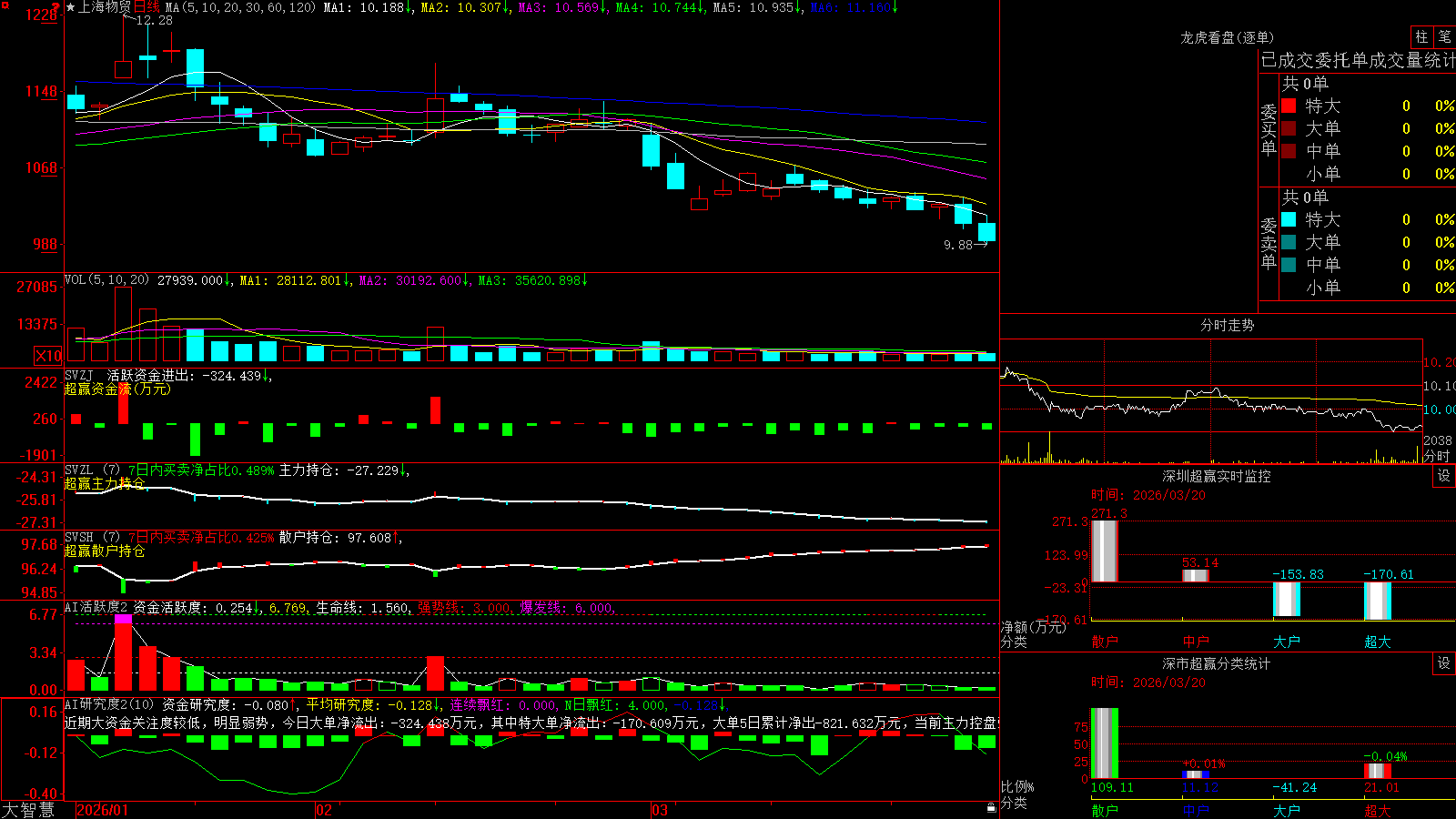The width and height of the screenshot is (1456, 819).
Task: Click the 深圳超赢实时监控 panel title
Action: (1217, 476)
